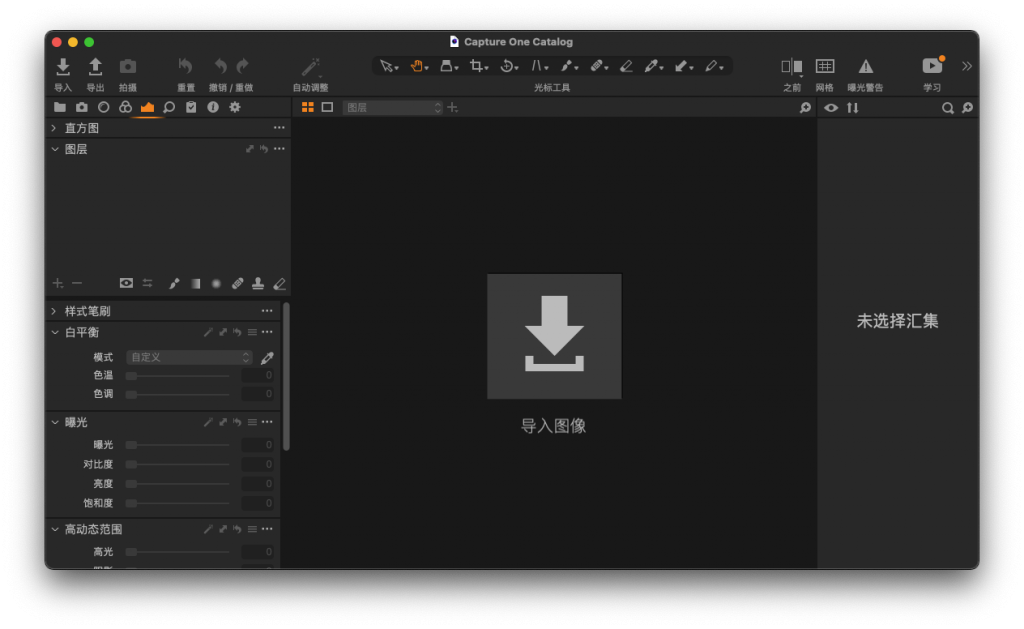Click the 重置 reset icon in toolbar
1024x629 pixels.
point(185,67)
